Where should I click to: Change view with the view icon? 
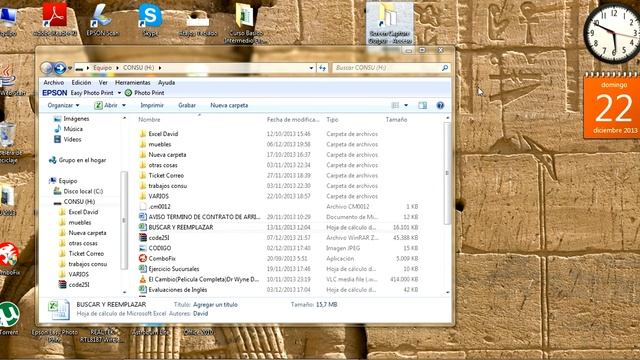coord(395,105)
